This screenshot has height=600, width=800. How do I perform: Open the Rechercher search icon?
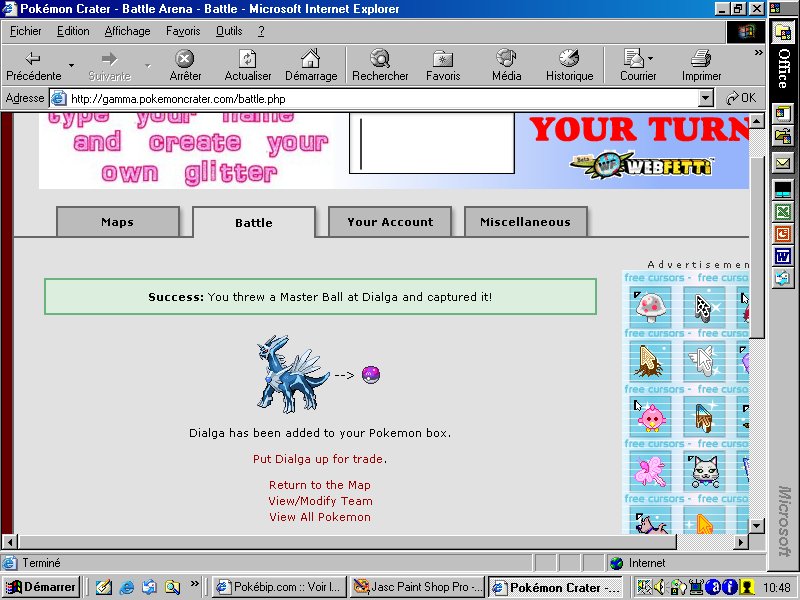[380, 59]
